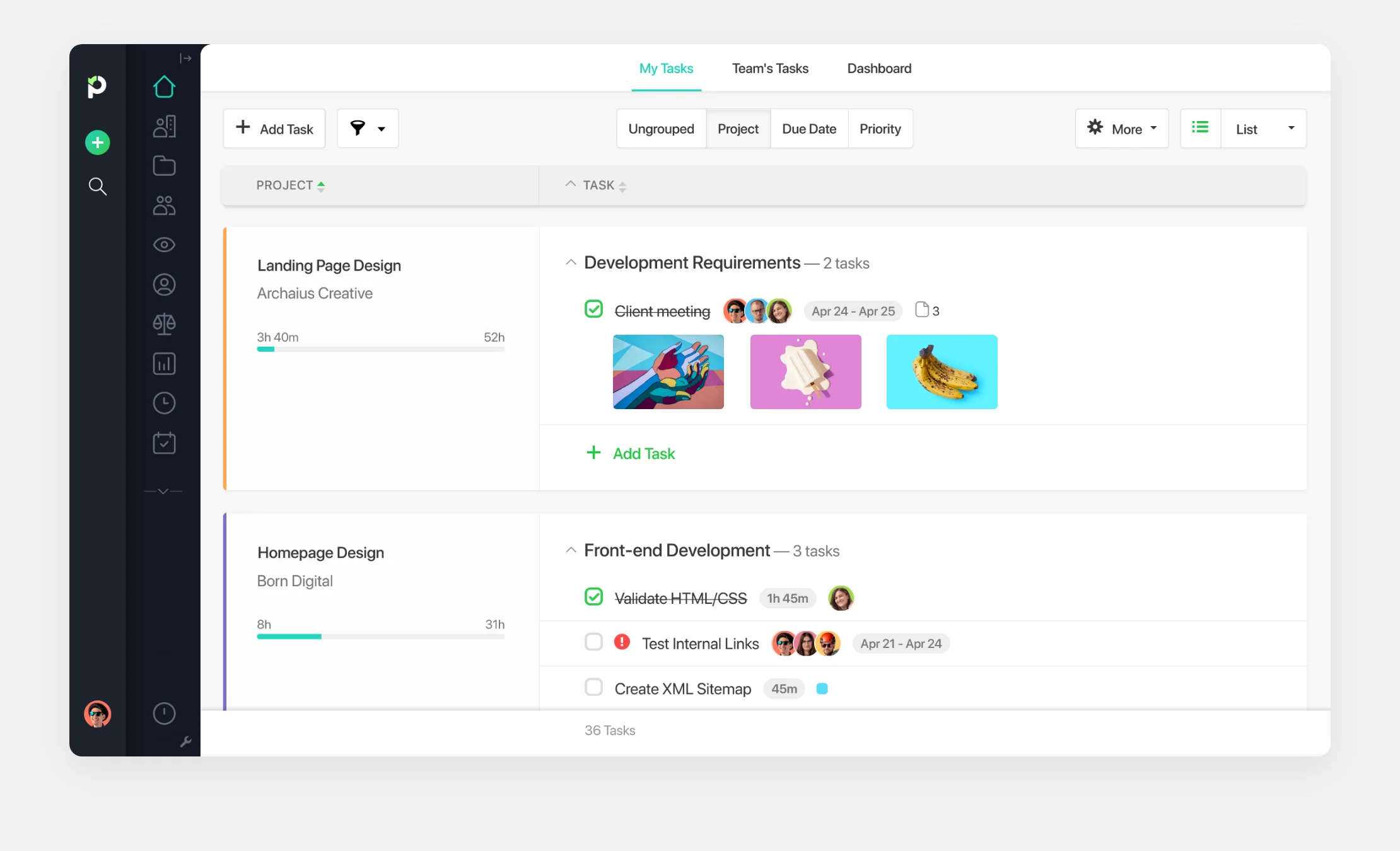The height and width of the screenshot is (851, 1400).
Task: Open the filter funnel dropdown
Action: (368, 129)
